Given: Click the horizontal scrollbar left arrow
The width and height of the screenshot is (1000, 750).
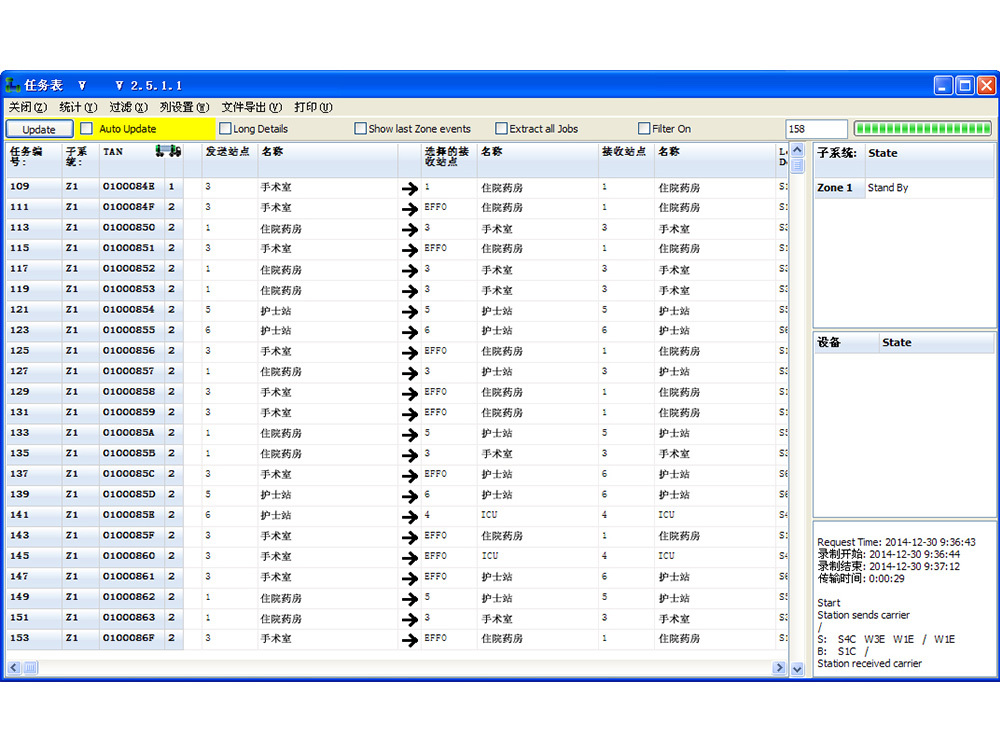Looking at the screenshot, I should coord(14,668).
